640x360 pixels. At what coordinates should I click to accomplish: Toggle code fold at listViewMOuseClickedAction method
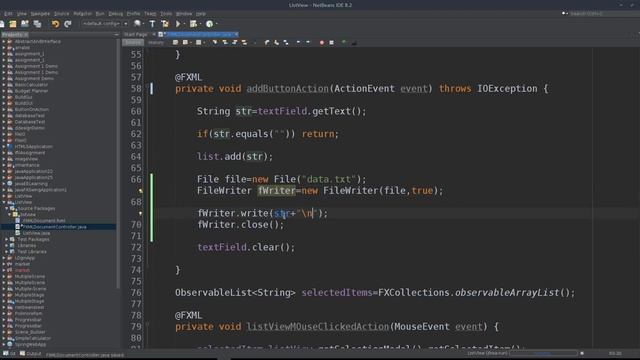coord(147,325)
